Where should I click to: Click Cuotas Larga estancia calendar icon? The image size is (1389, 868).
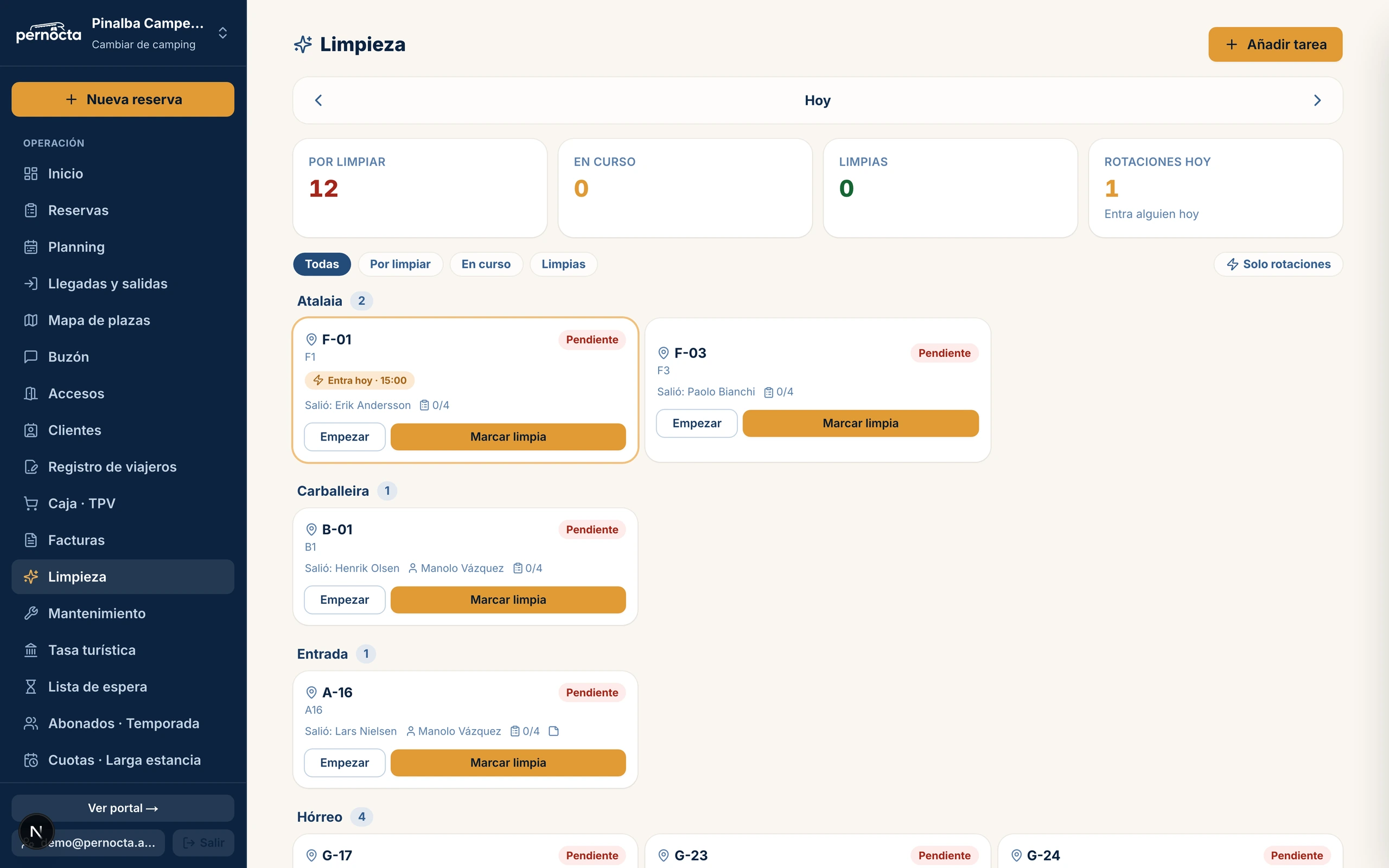point(31,760)
